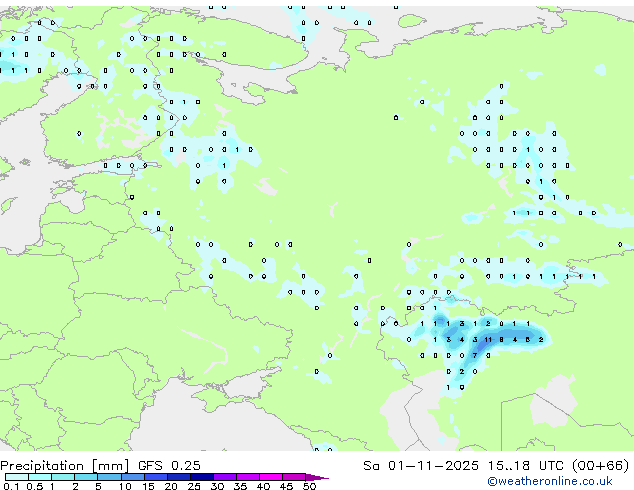Click the legend label '25'
The image size is (634, 490).
click(194, 486)
